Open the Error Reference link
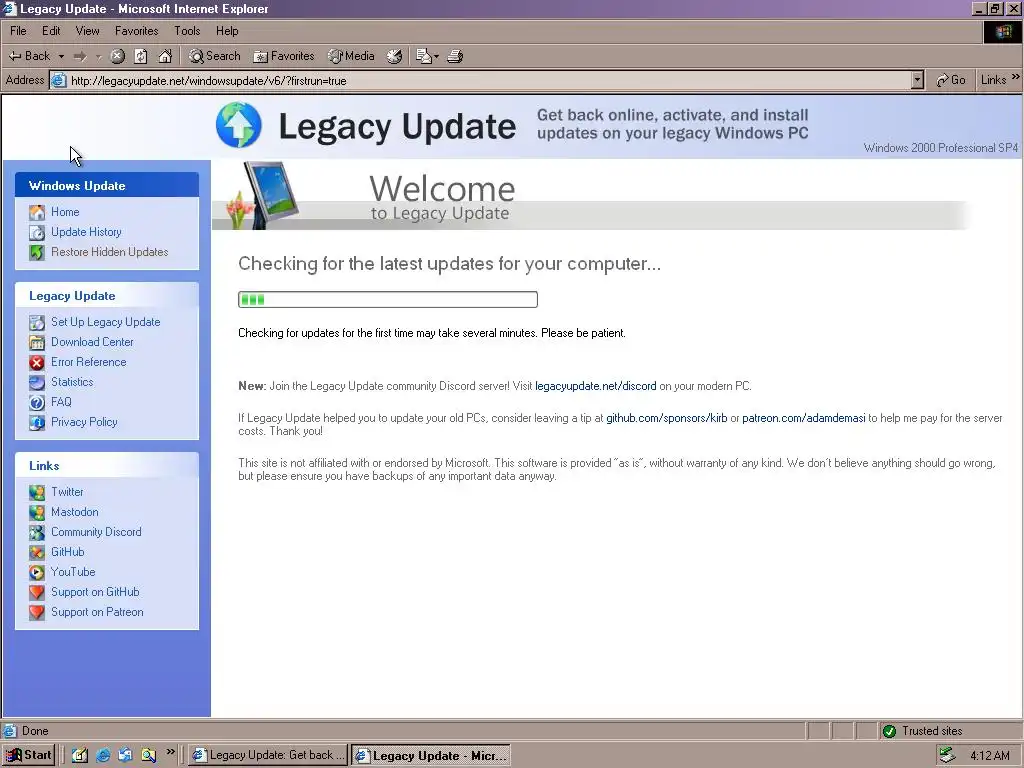The height and width of the screenshot is (768, 1024). click(89, 362)
